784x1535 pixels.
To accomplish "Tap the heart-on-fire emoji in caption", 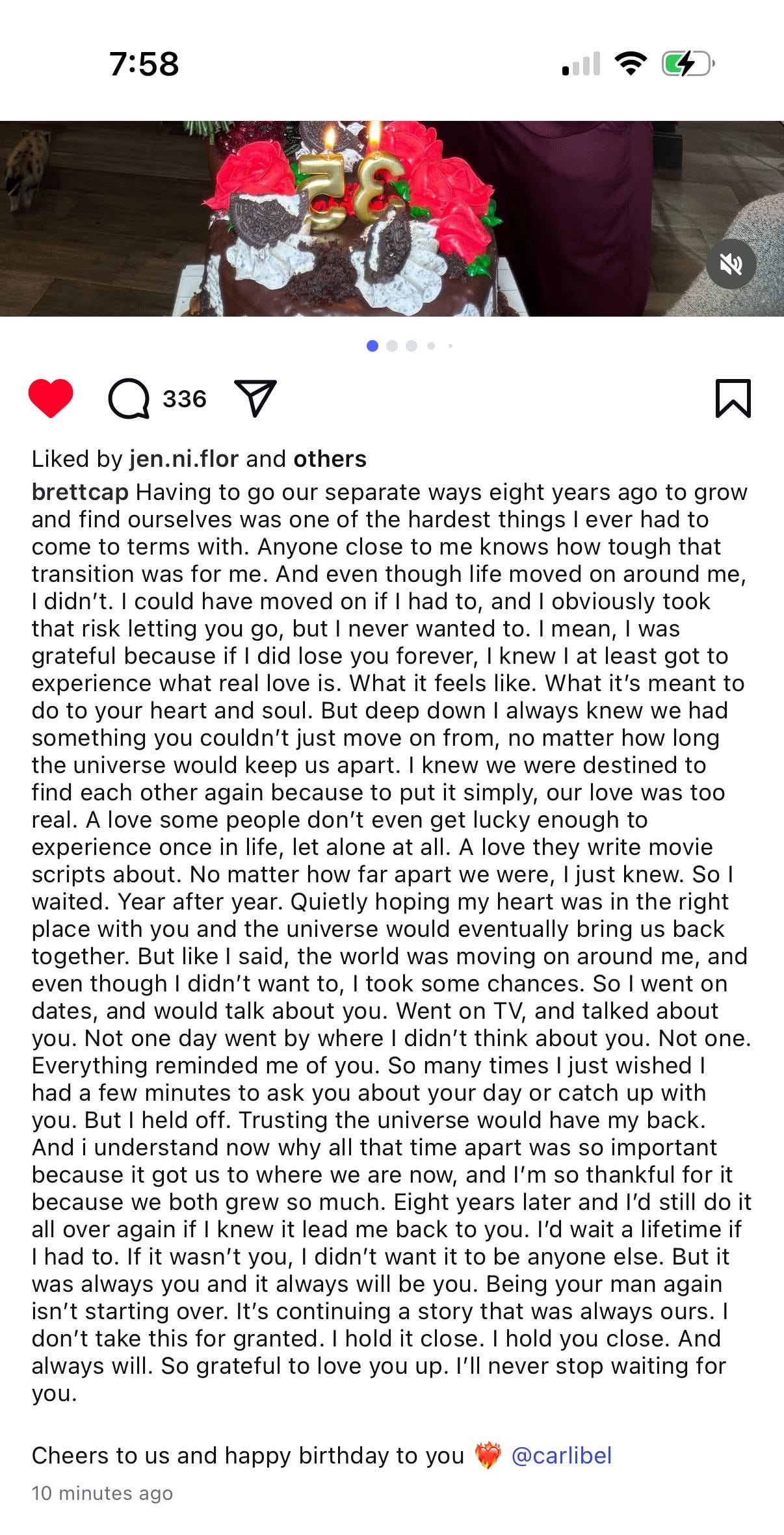I will tap(488, 1455).
